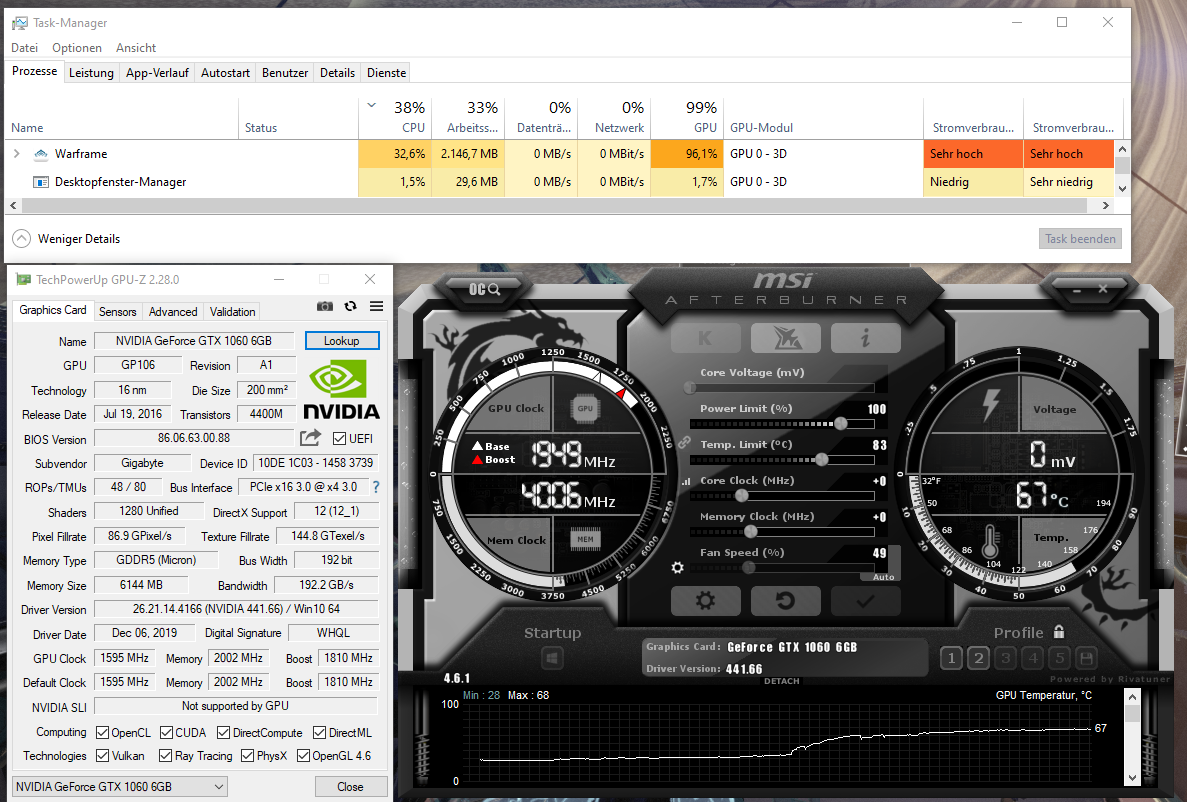The height and width of the screenshot is (802, 1187).
Task: Click Afterburner DETACH label
Action: tap(781, 681)
